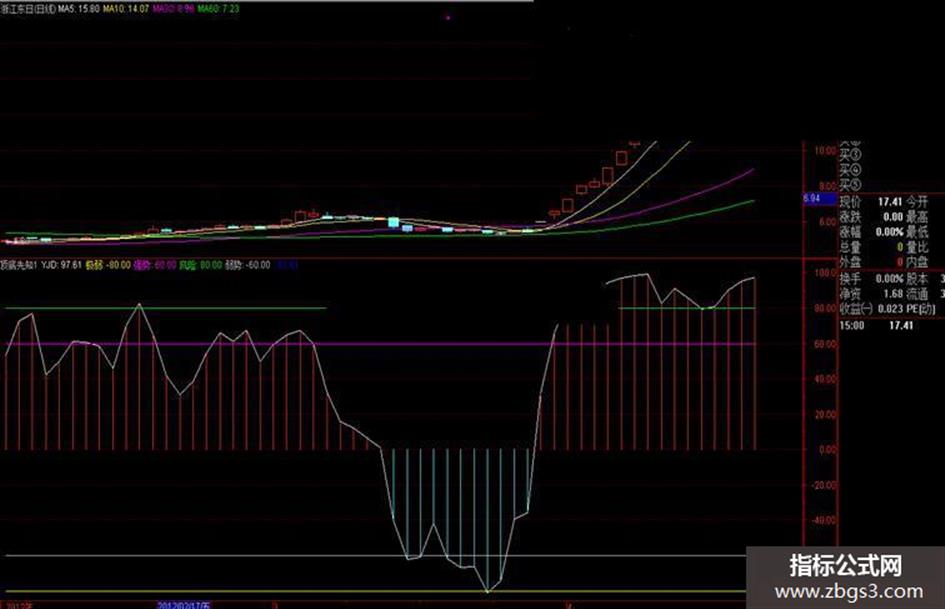Viewport: 945px width, 609px height.
Task: Select the MA5: 15.80 indicator value
Action: (x=78, y=9)
